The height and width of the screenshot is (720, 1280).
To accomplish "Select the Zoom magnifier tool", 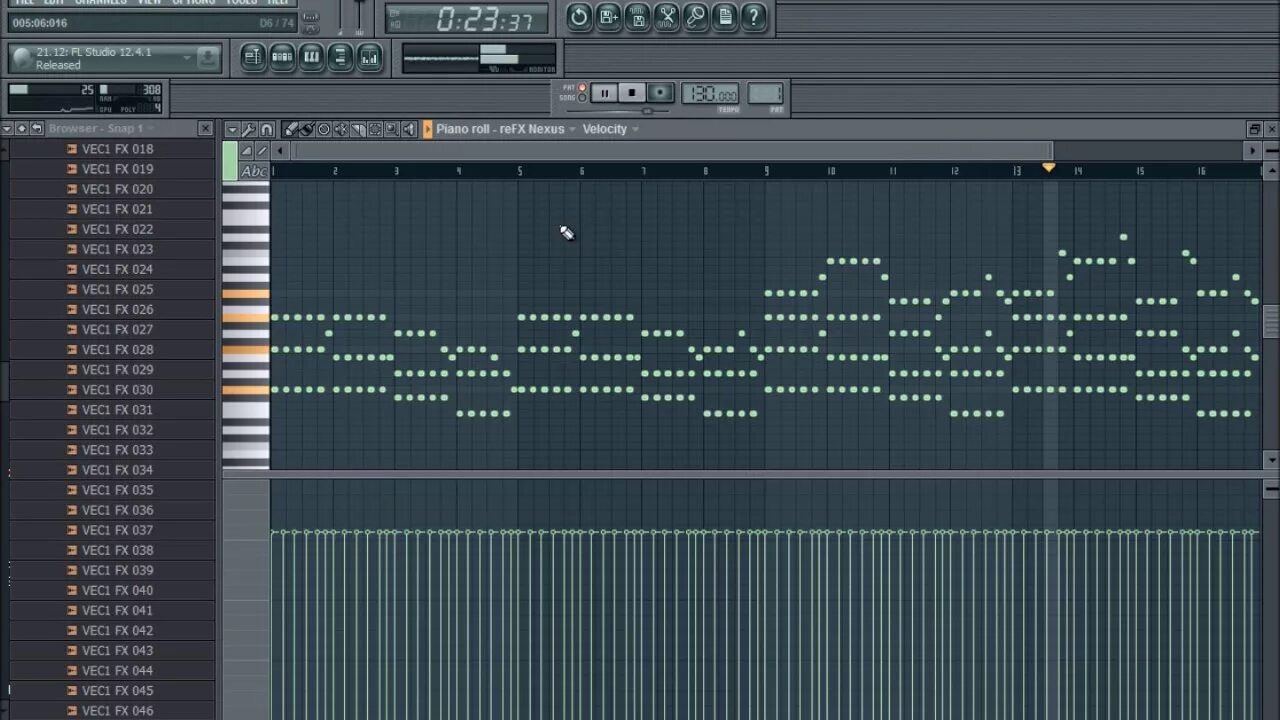I will coord(392,129).
